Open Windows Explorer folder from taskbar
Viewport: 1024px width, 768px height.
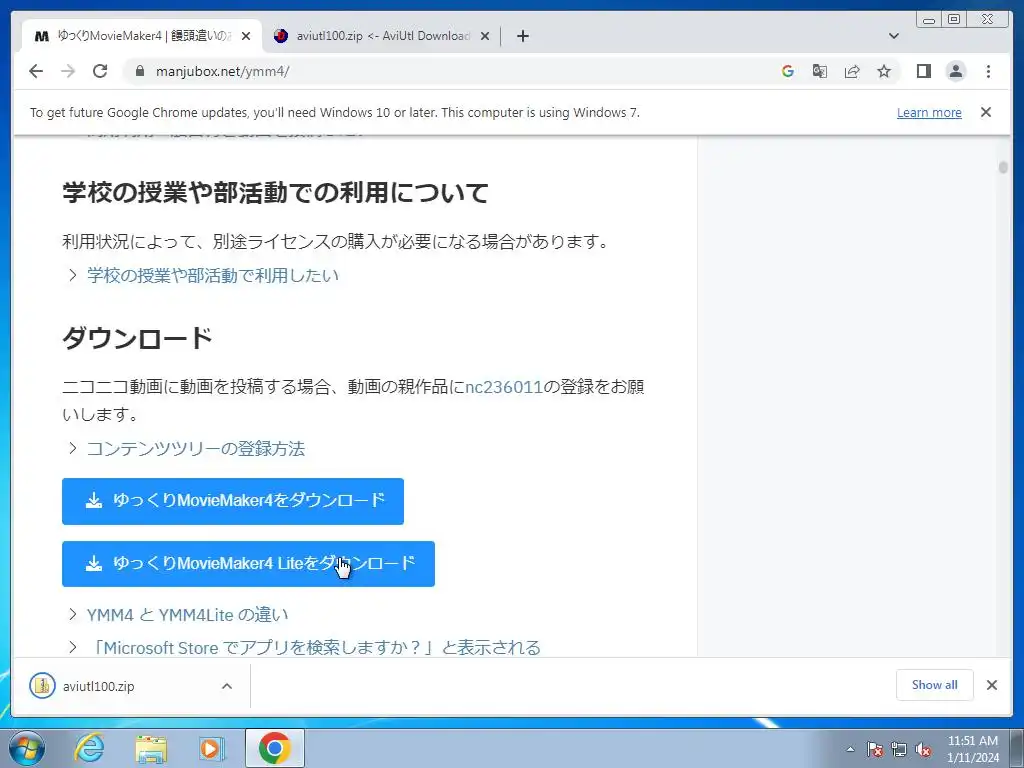click(x=151, y=748)
